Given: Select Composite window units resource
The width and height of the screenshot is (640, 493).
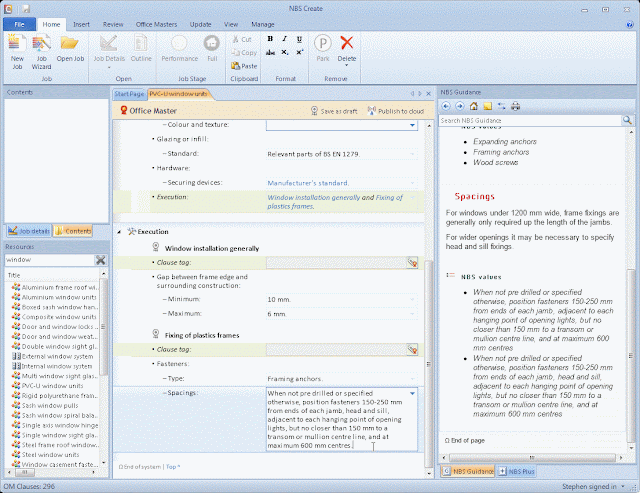Looking at the screenshot, I should click(x=59, y=317).
